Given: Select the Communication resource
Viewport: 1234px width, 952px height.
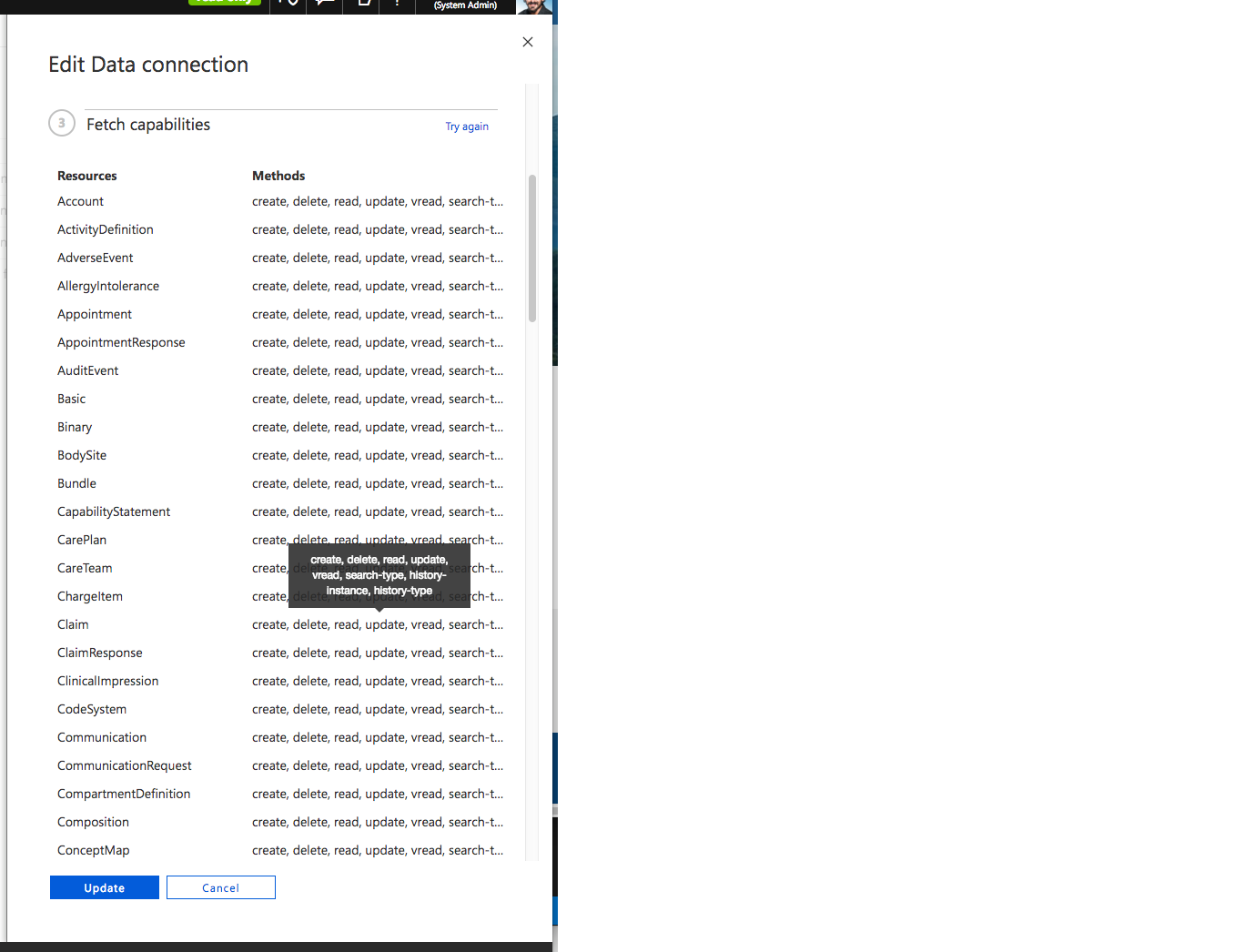Looking at the screenshot, I should tap(102, 737).
